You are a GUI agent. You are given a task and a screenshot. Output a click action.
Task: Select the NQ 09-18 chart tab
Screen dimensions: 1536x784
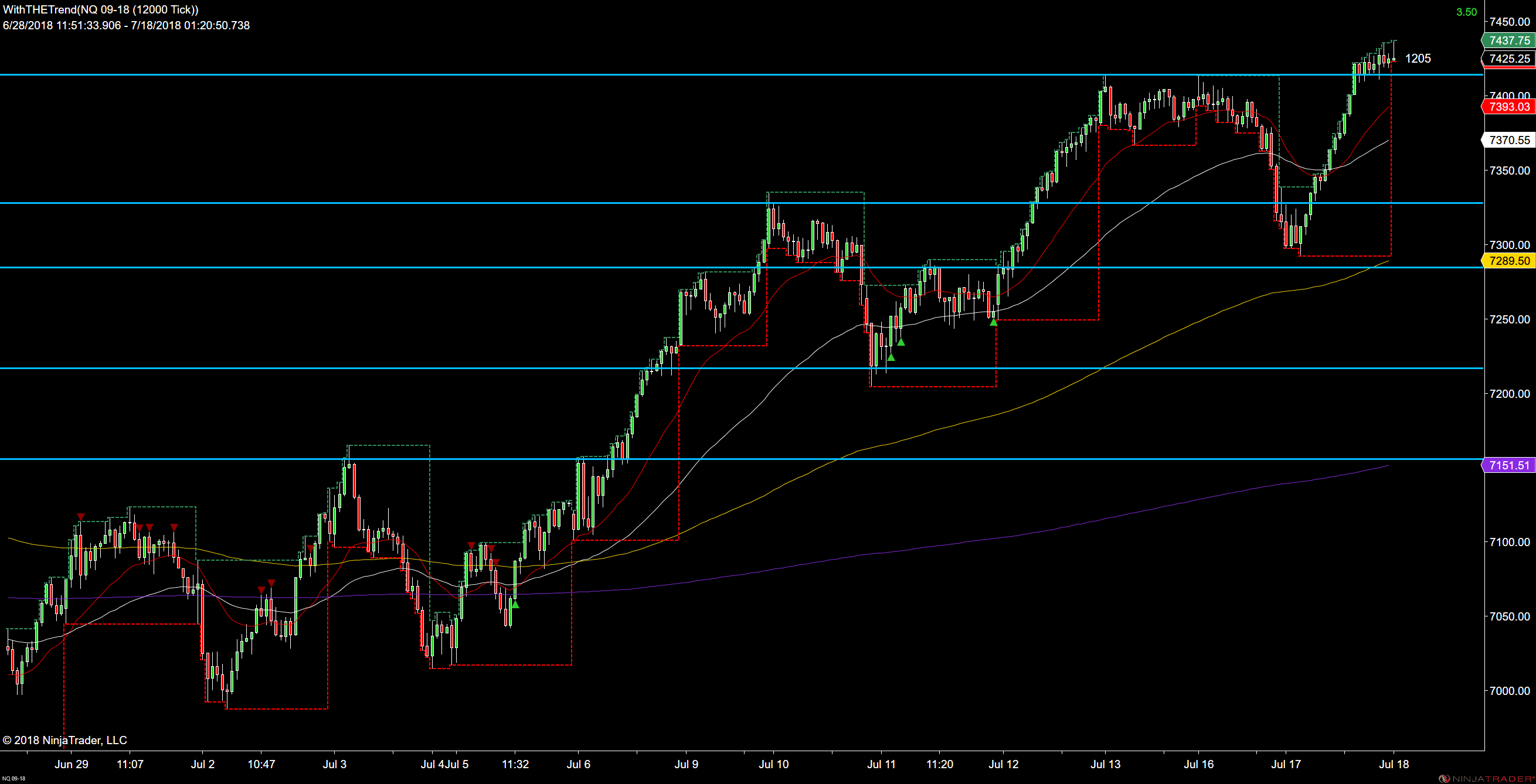point(13,779)
